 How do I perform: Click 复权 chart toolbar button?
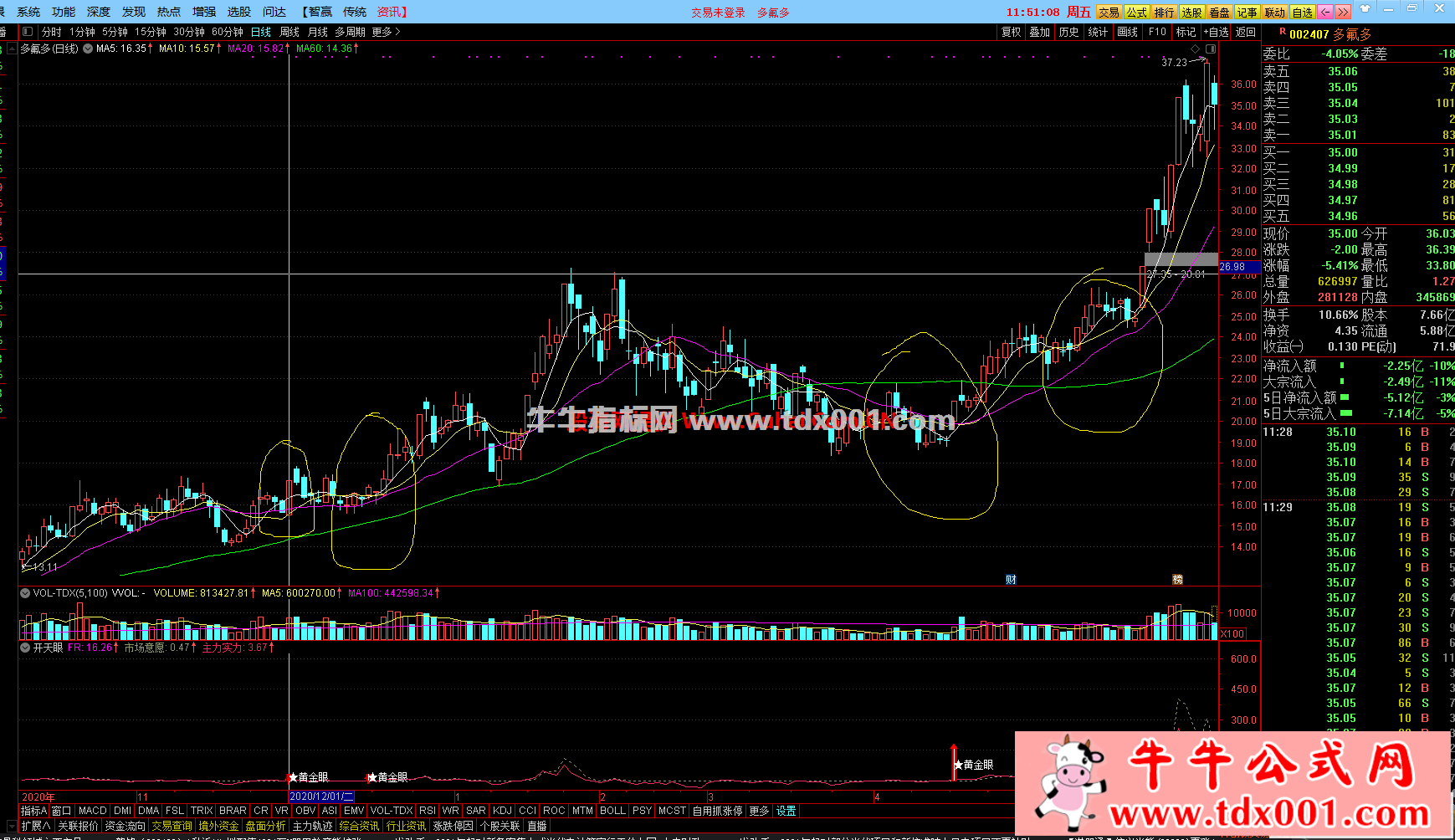tap(1012, 32)
